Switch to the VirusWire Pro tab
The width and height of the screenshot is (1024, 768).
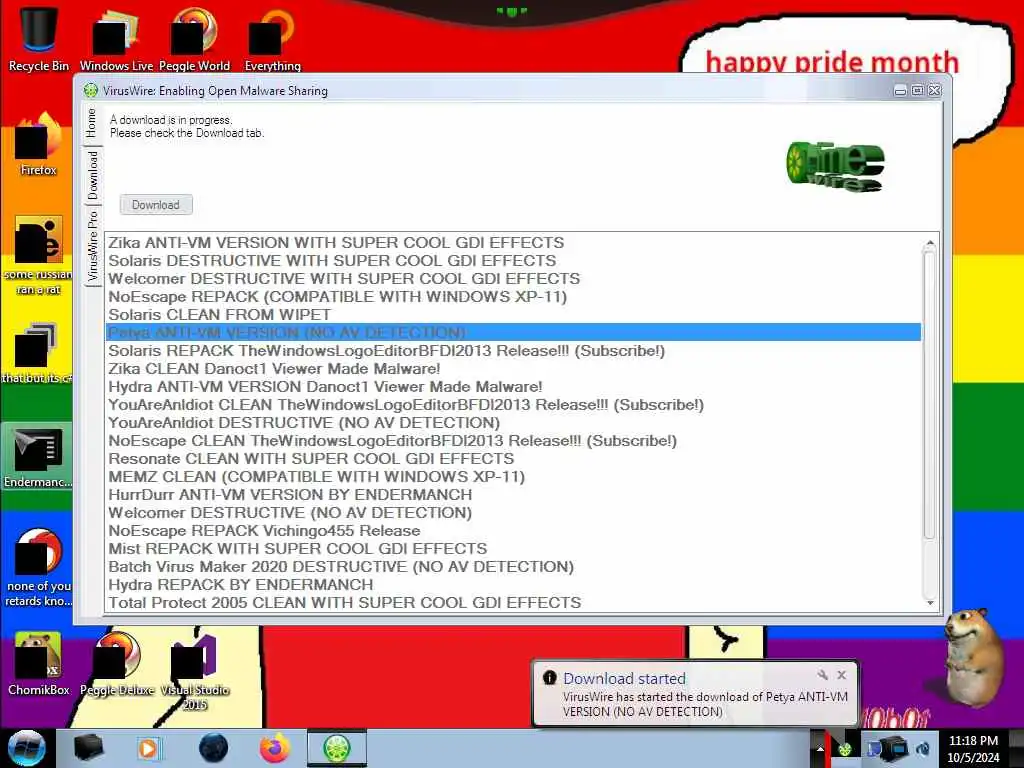93,246
